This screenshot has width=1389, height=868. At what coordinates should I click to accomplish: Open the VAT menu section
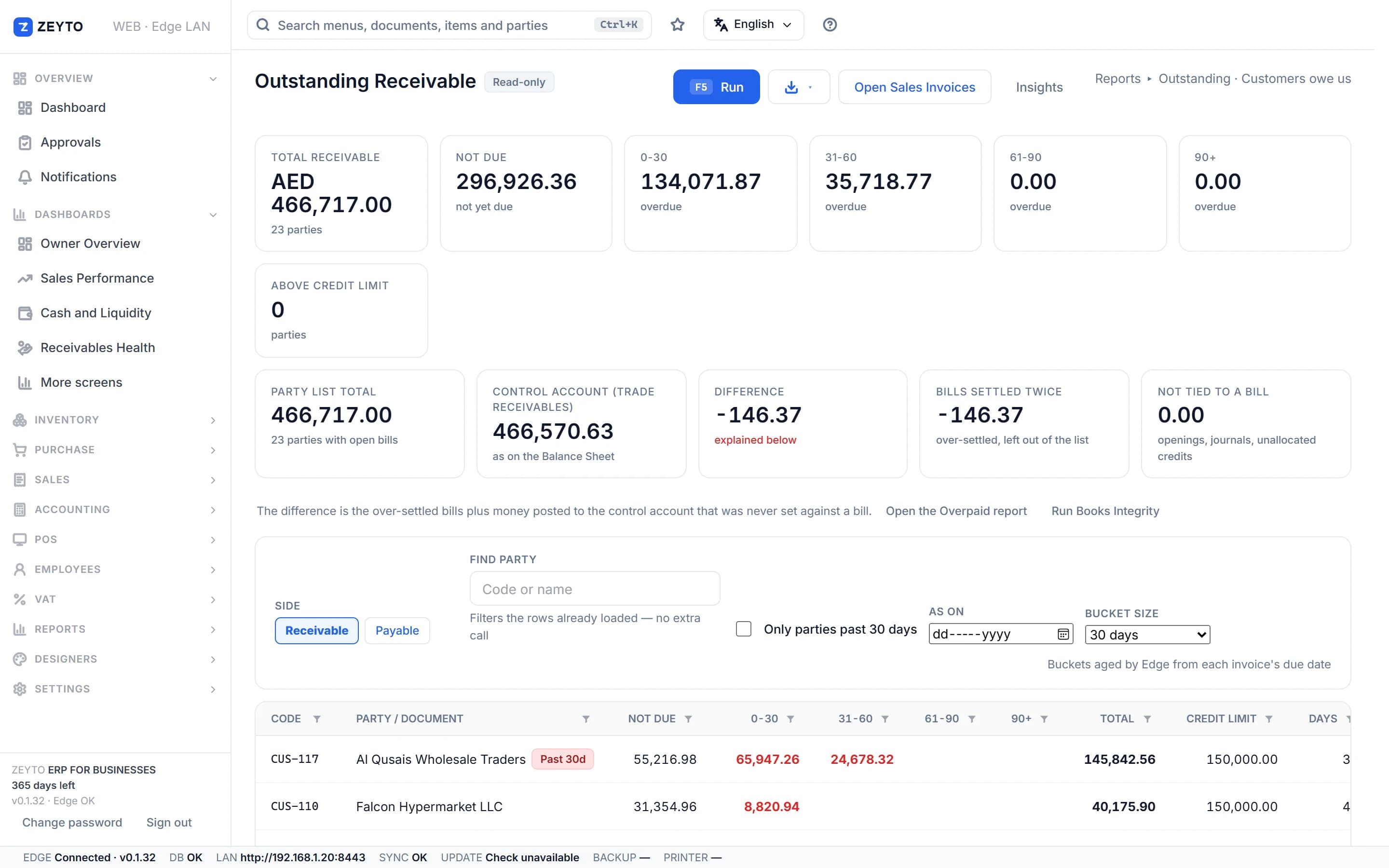click(x=115, y=599)
